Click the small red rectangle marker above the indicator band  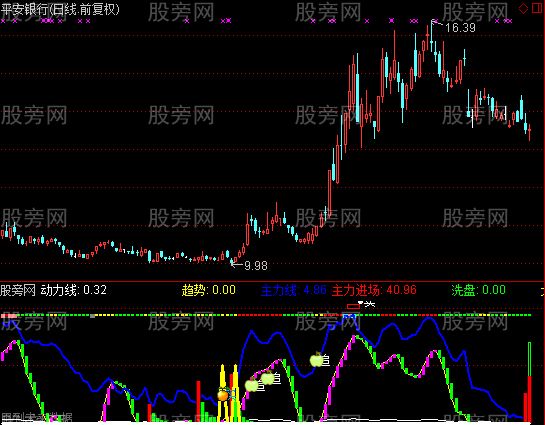(x=353, y=307)
